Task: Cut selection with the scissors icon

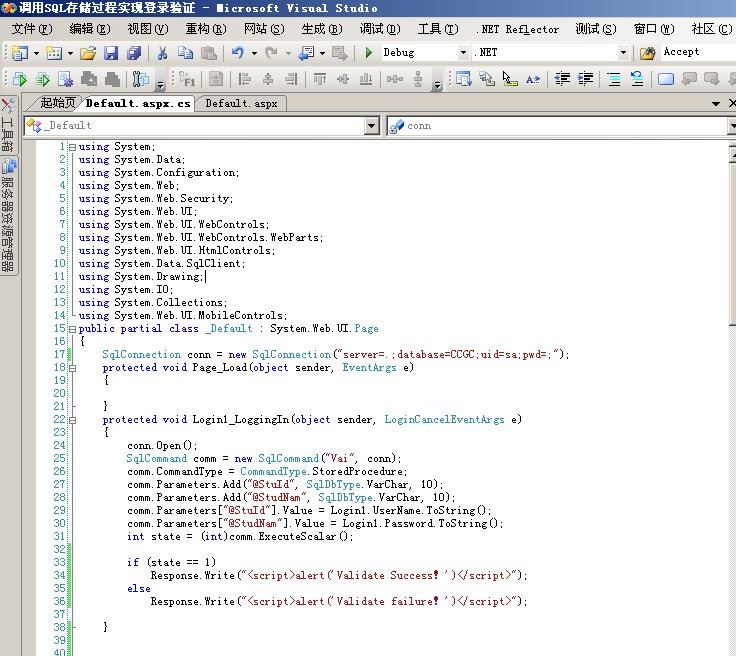Action: tap(162, 53)
